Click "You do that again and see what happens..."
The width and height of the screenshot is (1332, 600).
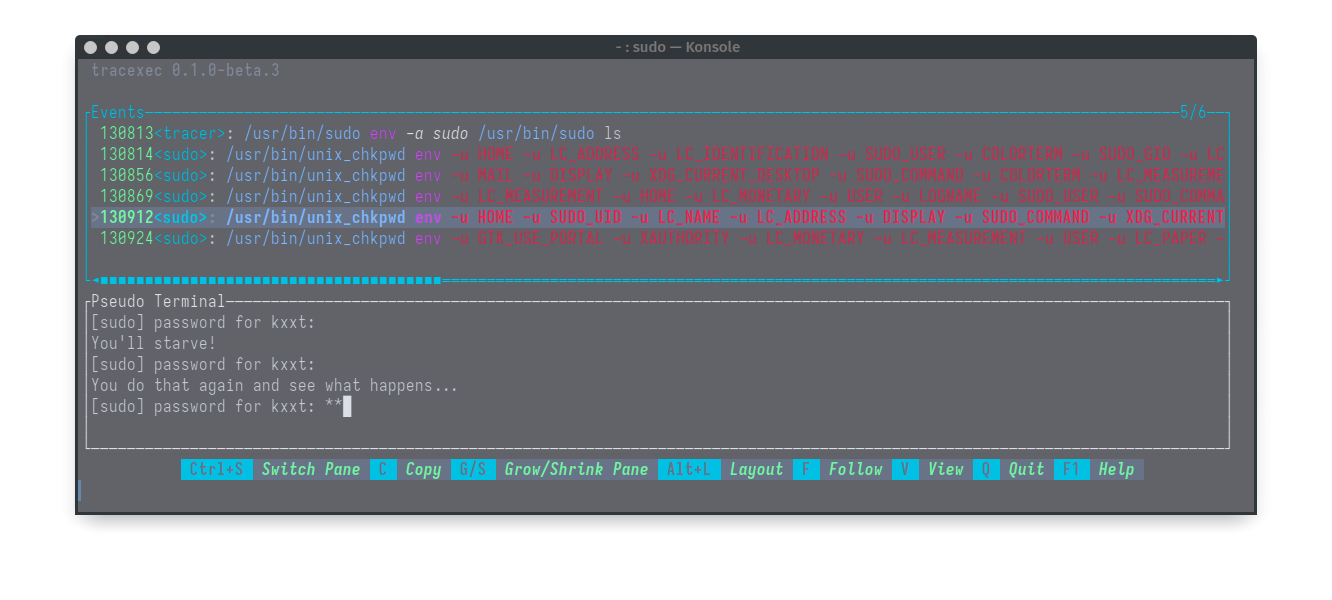tap(274, 385)
